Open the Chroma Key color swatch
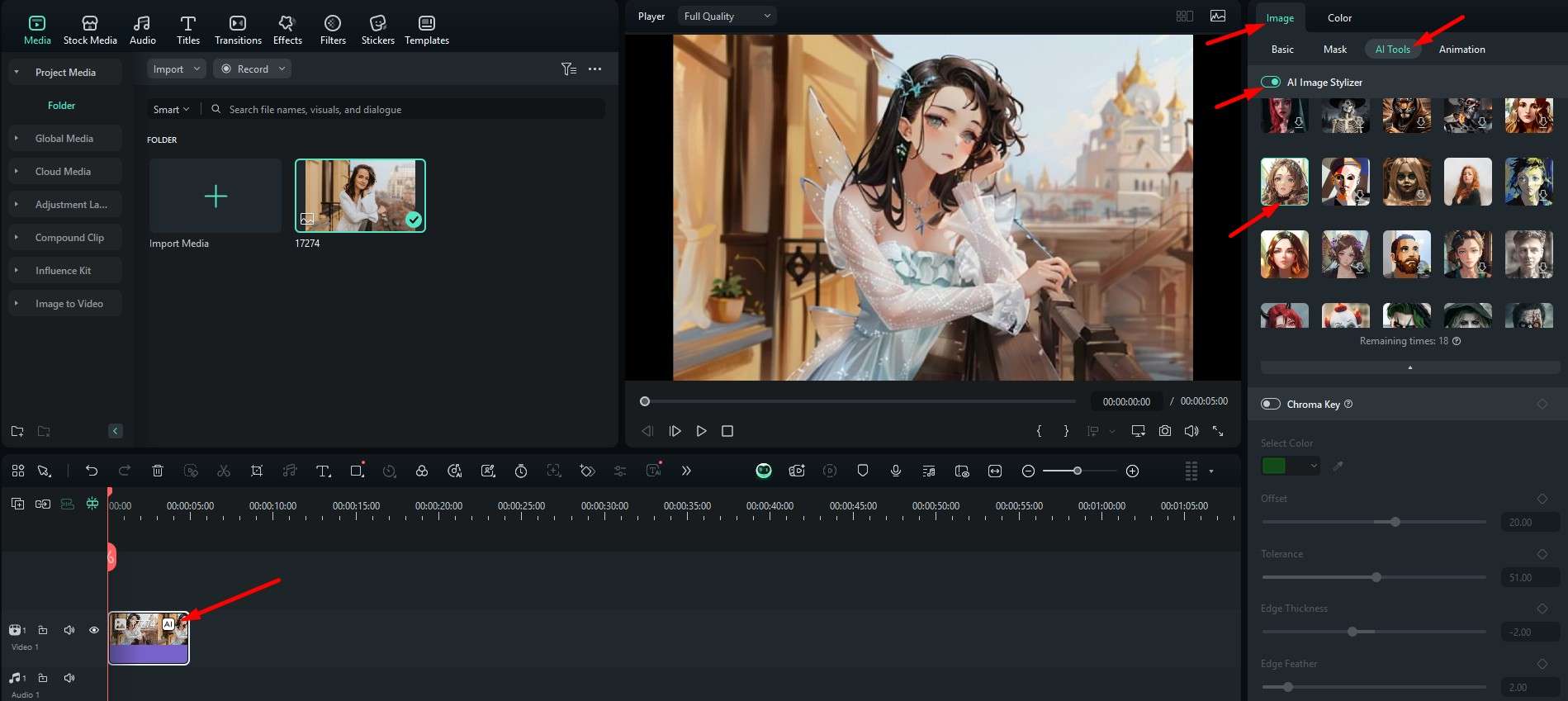The height and width of the screenshot is (701, 1568). point(1290,466)
